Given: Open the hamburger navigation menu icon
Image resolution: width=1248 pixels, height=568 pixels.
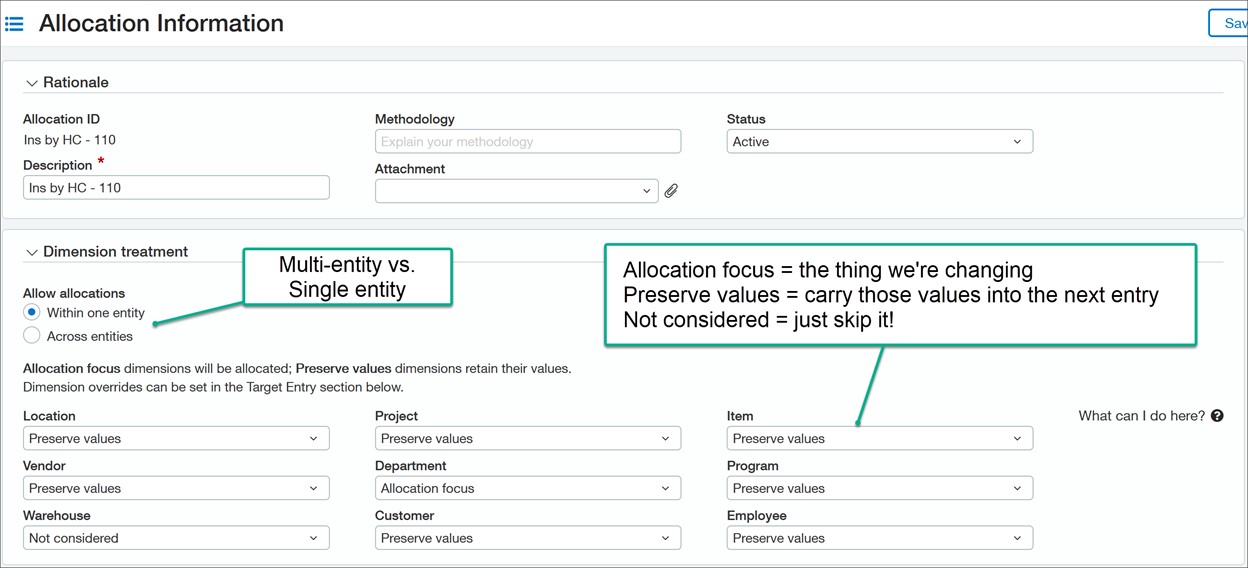Looking at the screenshot, I should click(14, 24).
